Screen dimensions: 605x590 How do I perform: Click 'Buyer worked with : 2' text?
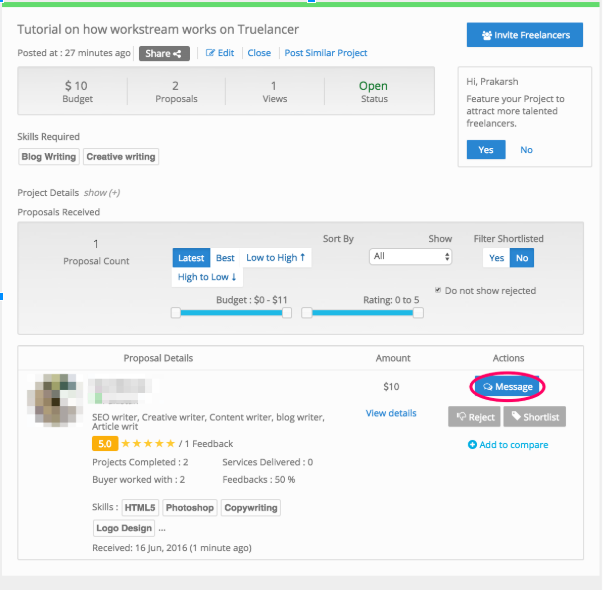(x=139, y=481)
